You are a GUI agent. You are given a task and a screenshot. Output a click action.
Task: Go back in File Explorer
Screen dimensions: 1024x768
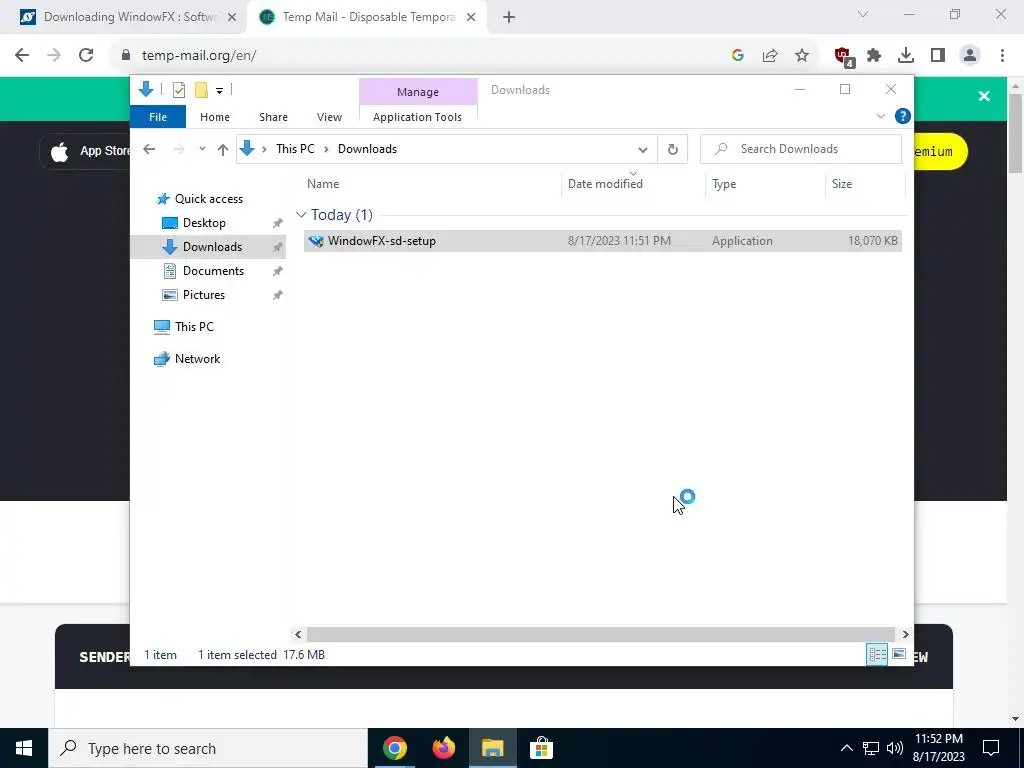[x=149, y=150]
